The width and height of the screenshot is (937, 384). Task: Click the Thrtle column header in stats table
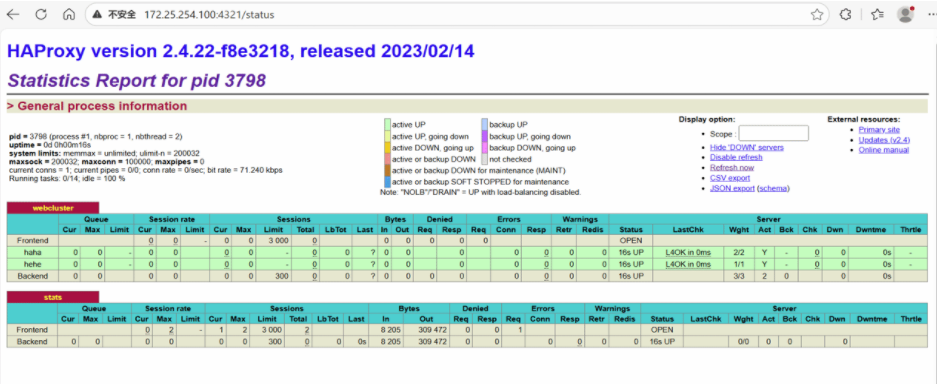911,319
